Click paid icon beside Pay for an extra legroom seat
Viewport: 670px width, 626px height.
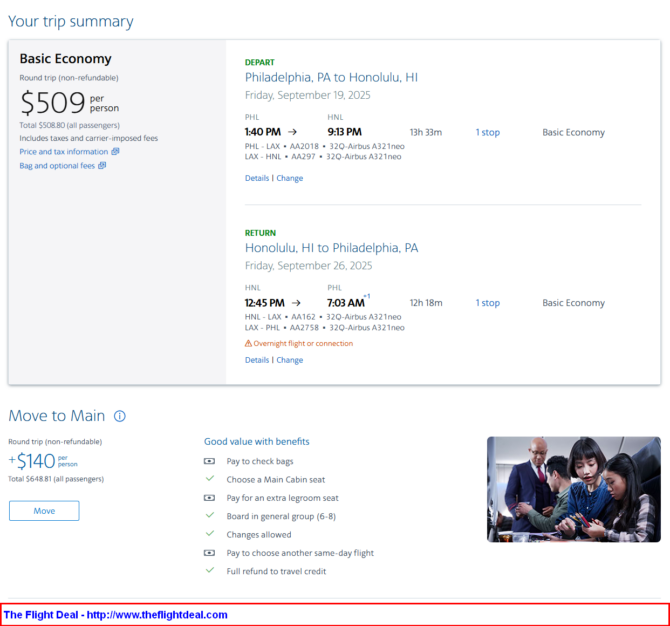(x=209, y=498)
